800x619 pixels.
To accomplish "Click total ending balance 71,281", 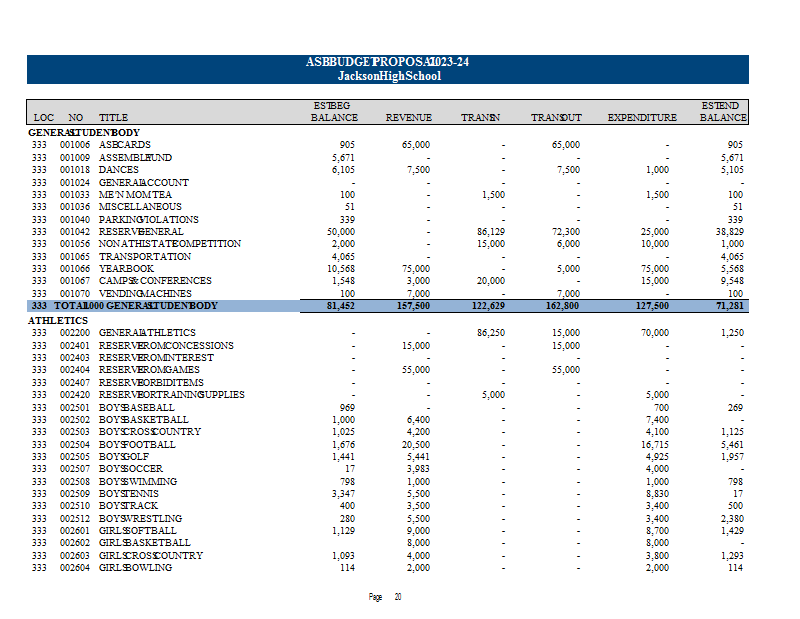I will (x=730, y=306).
